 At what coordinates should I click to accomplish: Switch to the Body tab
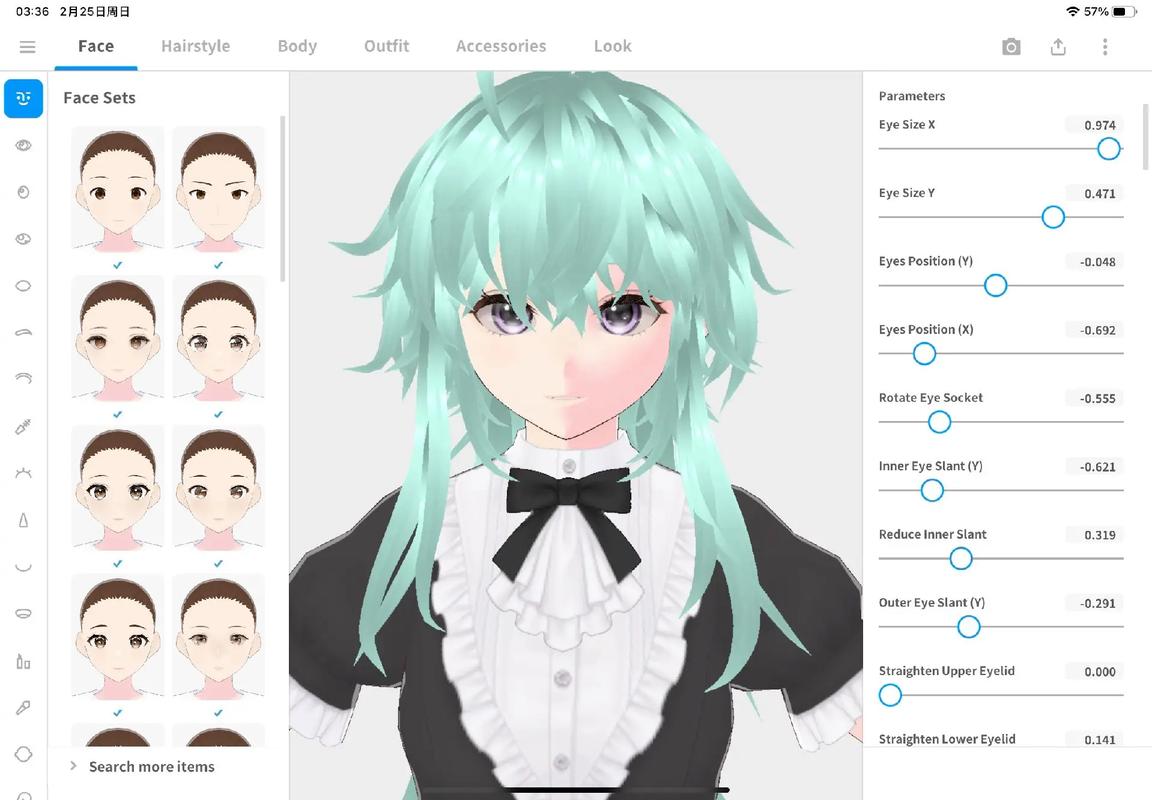297,46
